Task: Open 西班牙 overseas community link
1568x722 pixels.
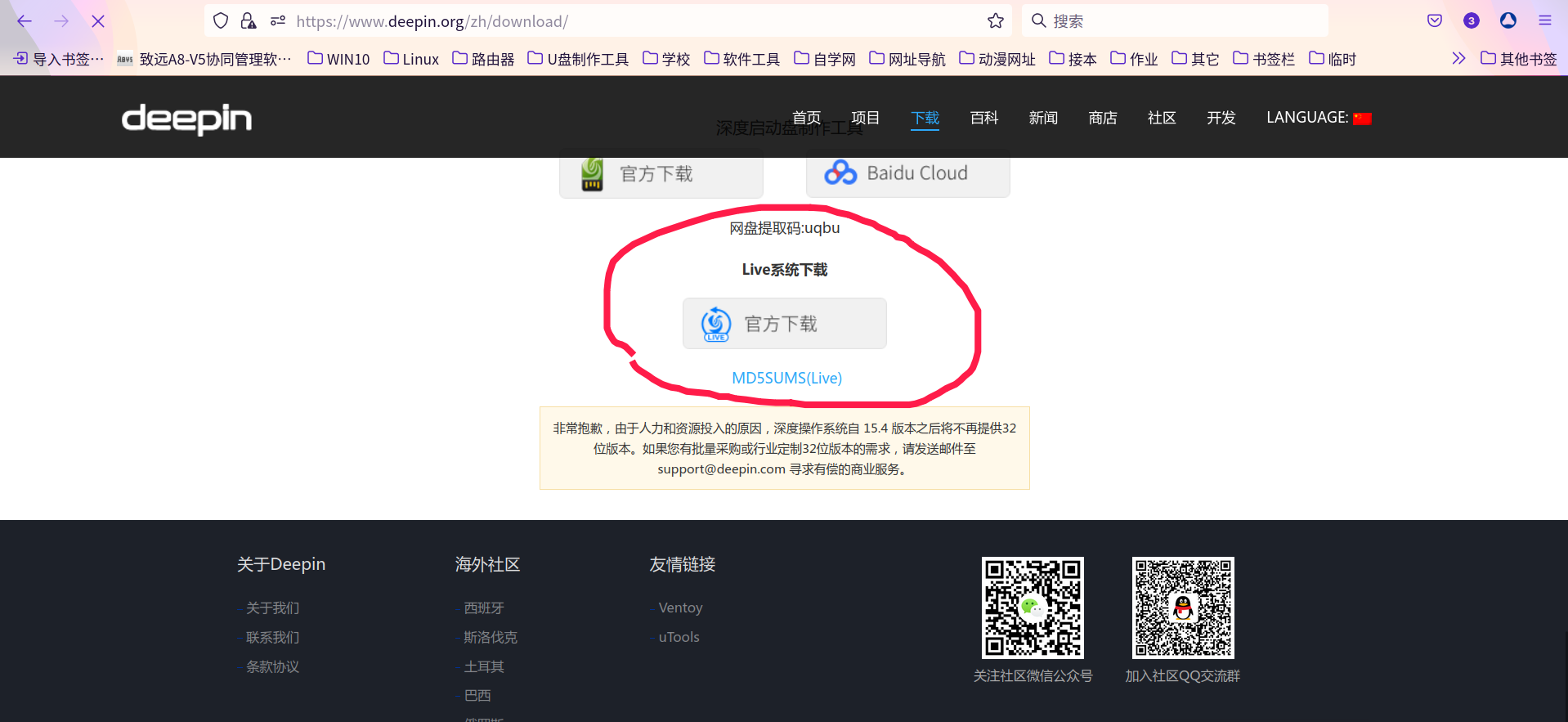Action: pos(484,608)
